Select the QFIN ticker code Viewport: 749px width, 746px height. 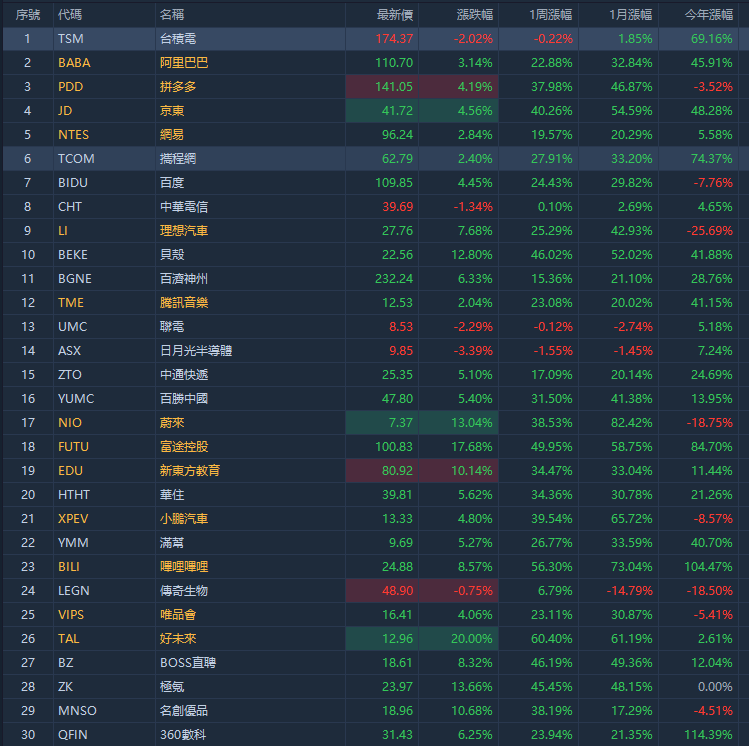pos(73,735)
